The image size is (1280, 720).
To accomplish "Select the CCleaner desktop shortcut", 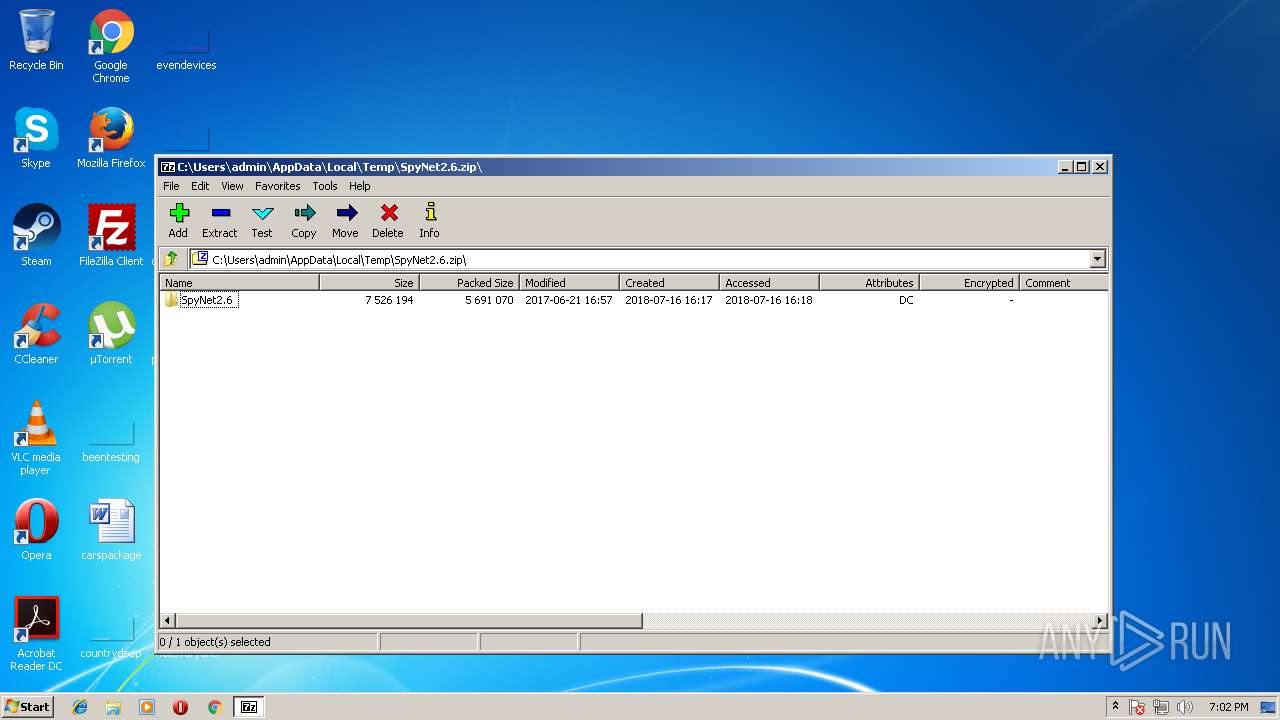I will 36,334.
